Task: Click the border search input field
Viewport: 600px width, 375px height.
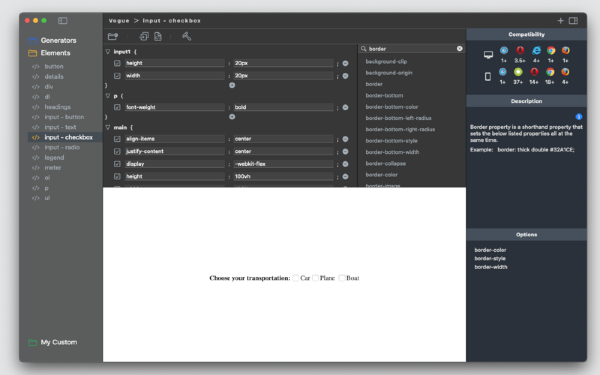Action: coord(411,49)
